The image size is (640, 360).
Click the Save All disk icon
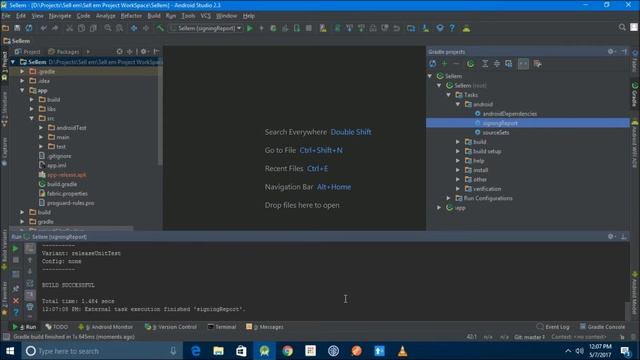coord(17,28)
